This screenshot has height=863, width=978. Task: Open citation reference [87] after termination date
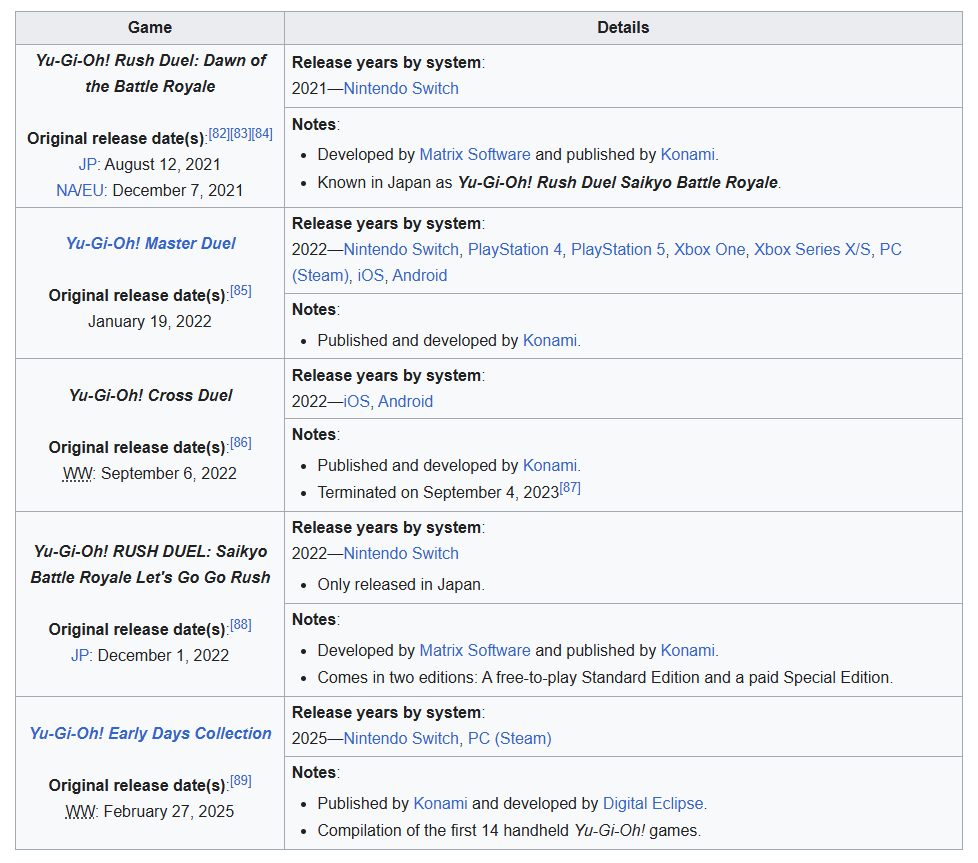point(570,488)
